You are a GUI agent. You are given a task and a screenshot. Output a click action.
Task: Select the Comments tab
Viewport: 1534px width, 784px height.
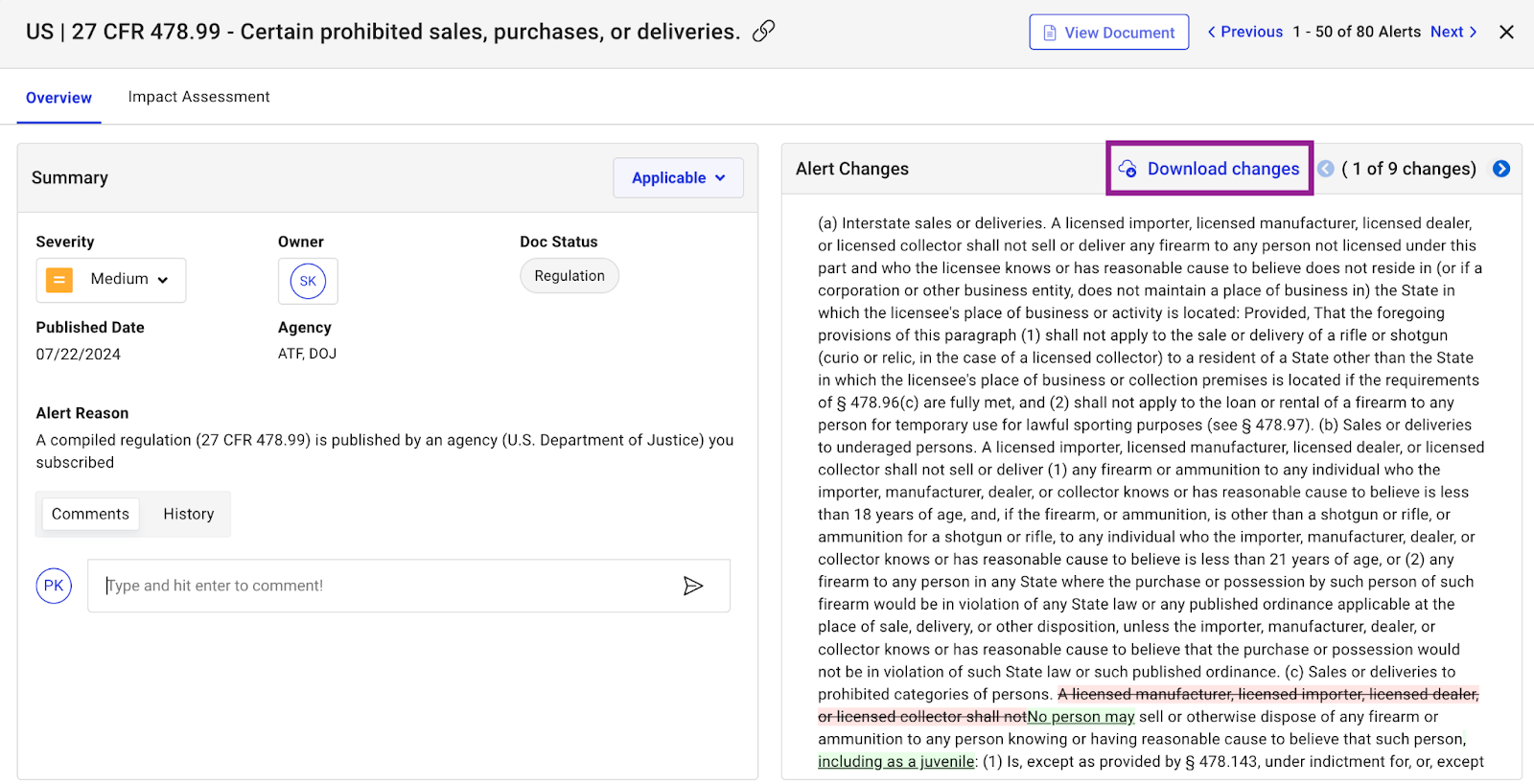point(90,514)
